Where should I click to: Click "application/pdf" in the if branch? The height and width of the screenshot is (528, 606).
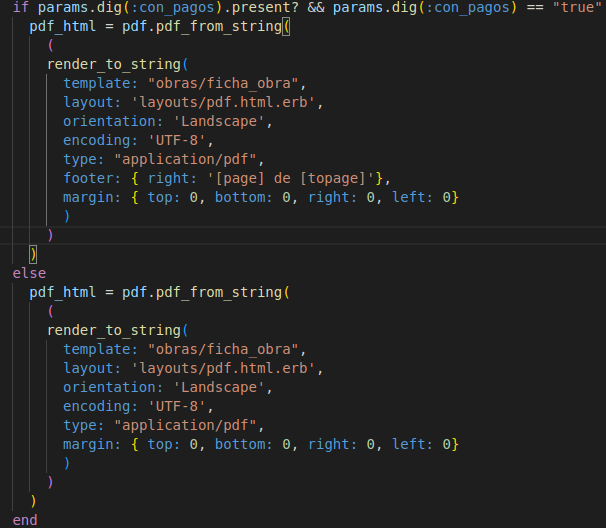click(186, 159)
